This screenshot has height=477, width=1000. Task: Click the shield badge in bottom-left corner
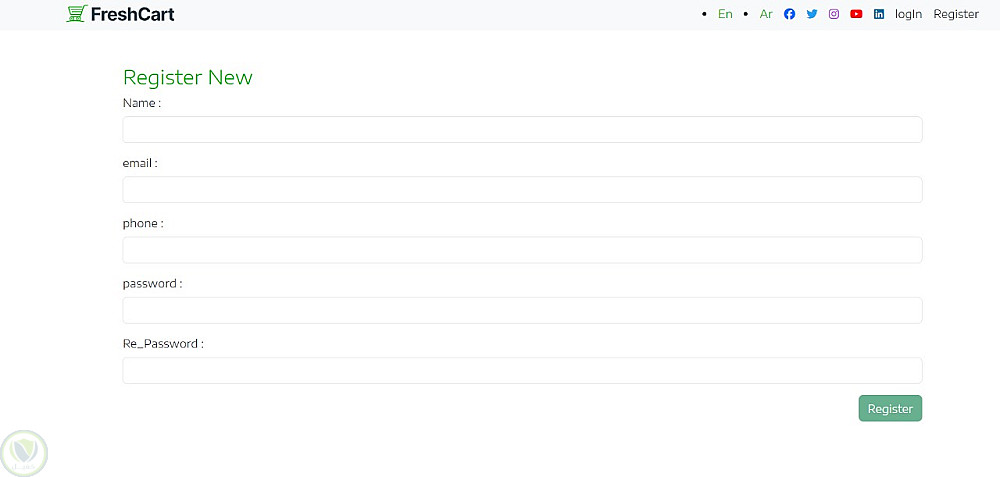tap(25, 453)
